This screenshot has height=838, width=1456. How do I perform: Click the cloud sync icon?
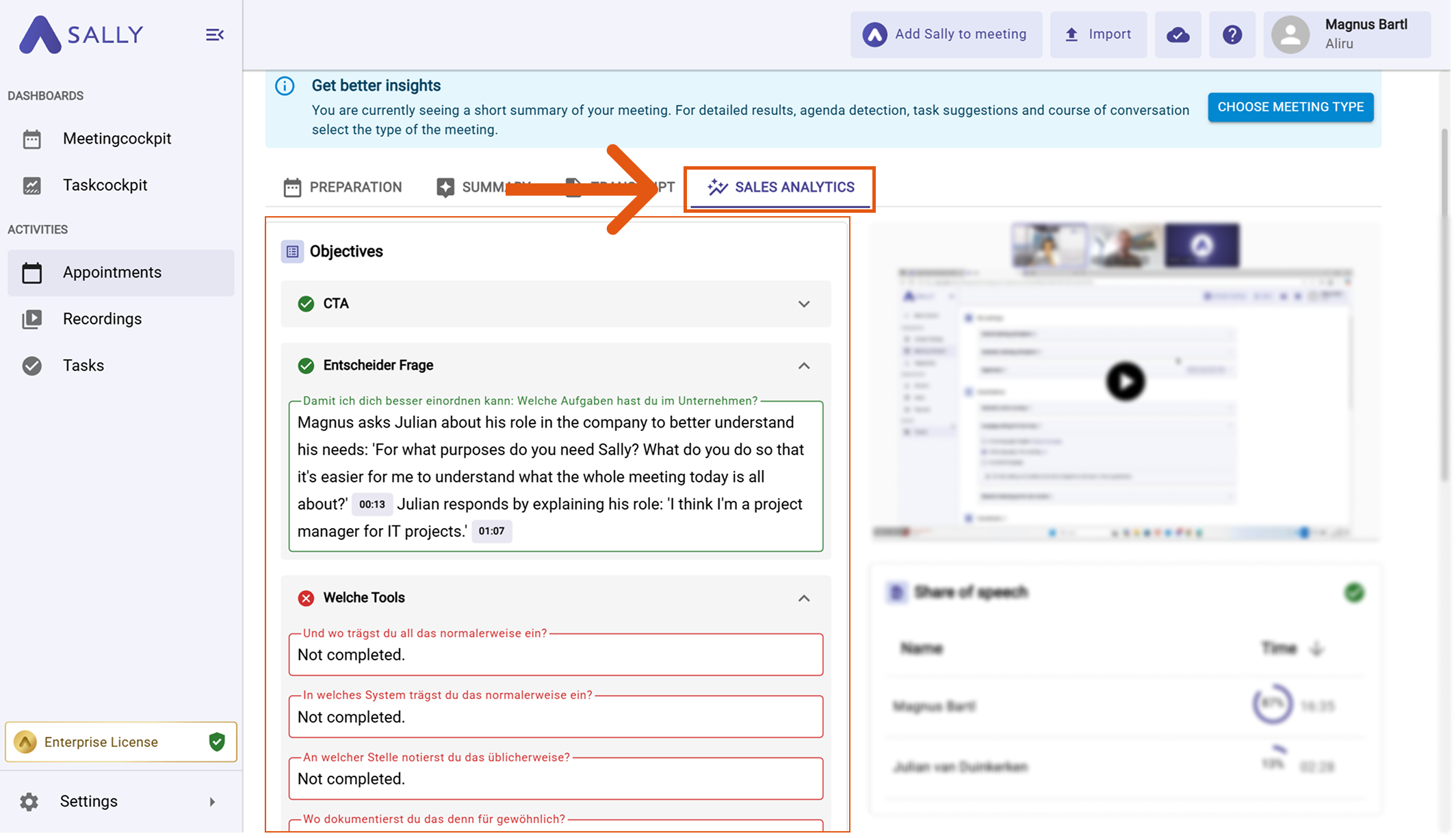point(1178,34)
